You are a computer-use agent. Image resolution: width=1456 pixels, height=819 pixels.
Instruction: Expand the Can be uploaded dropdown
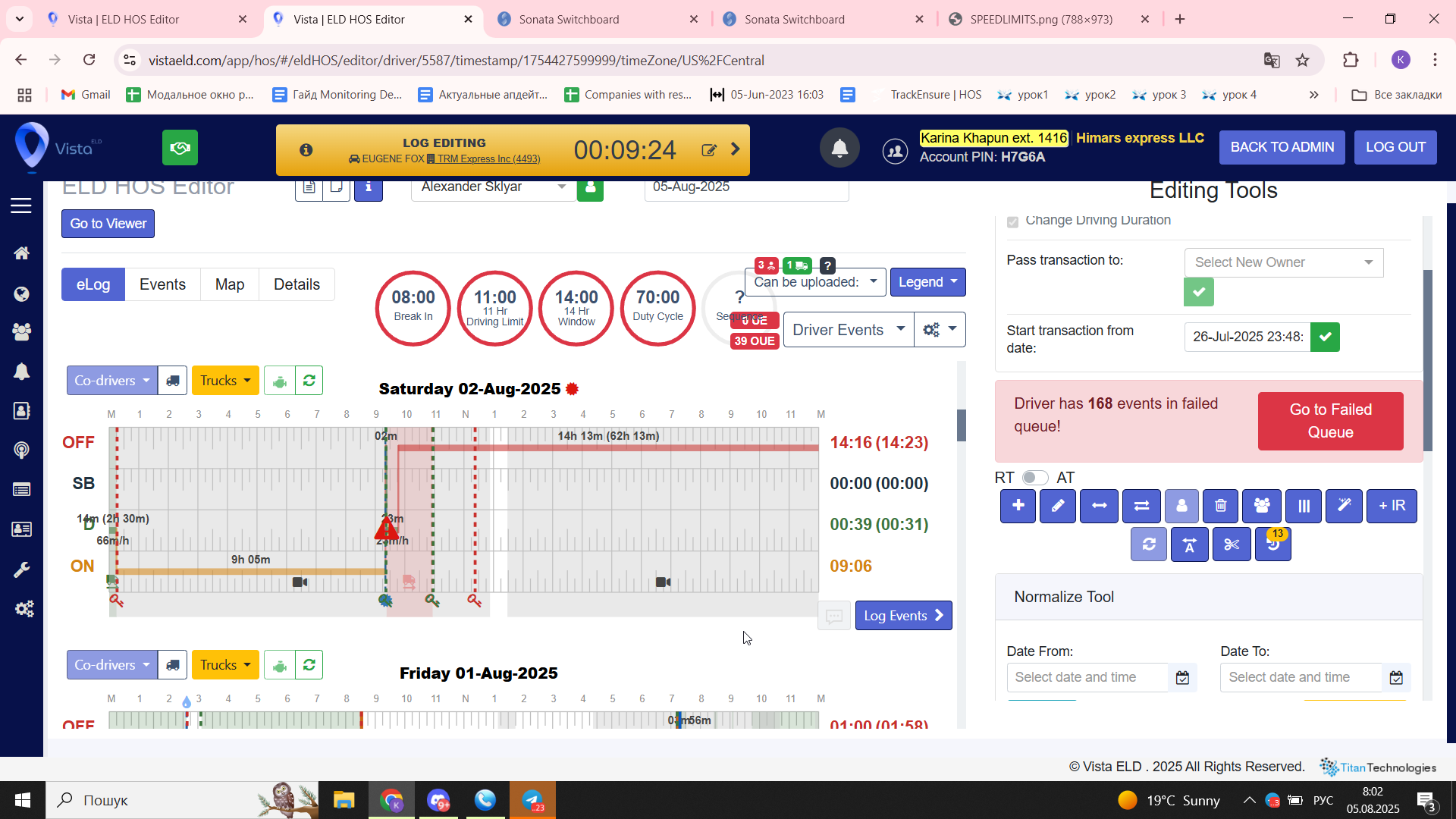click(x=815, y=282)
